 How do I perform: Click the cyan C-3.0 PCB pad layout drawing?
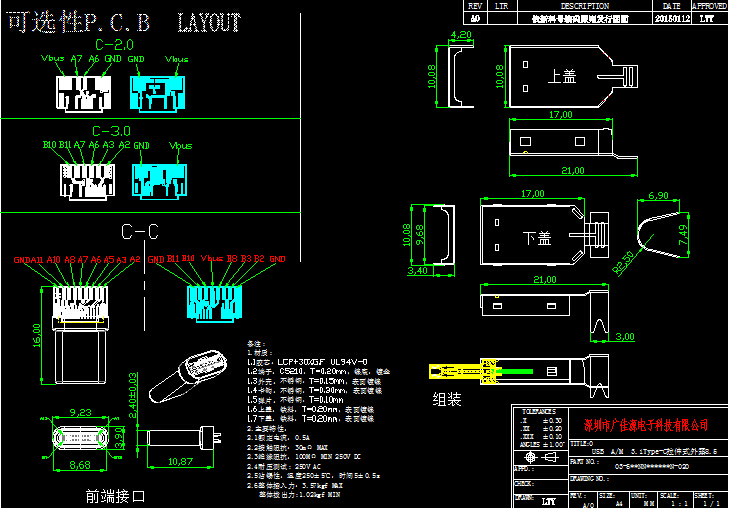[x=159, y=182]
